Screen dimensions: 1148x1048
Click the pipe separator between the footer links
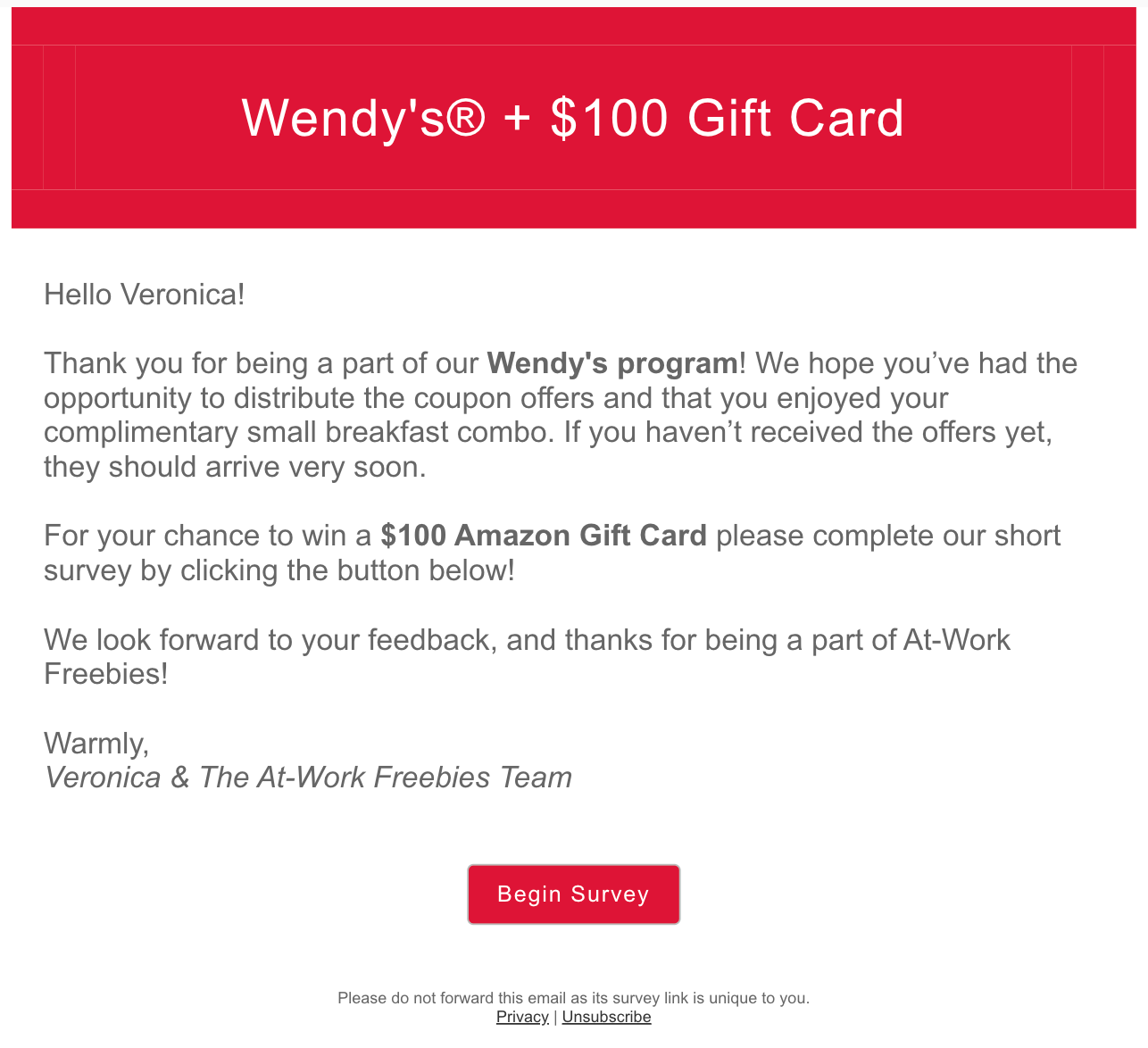click(x=555, y=1017)
